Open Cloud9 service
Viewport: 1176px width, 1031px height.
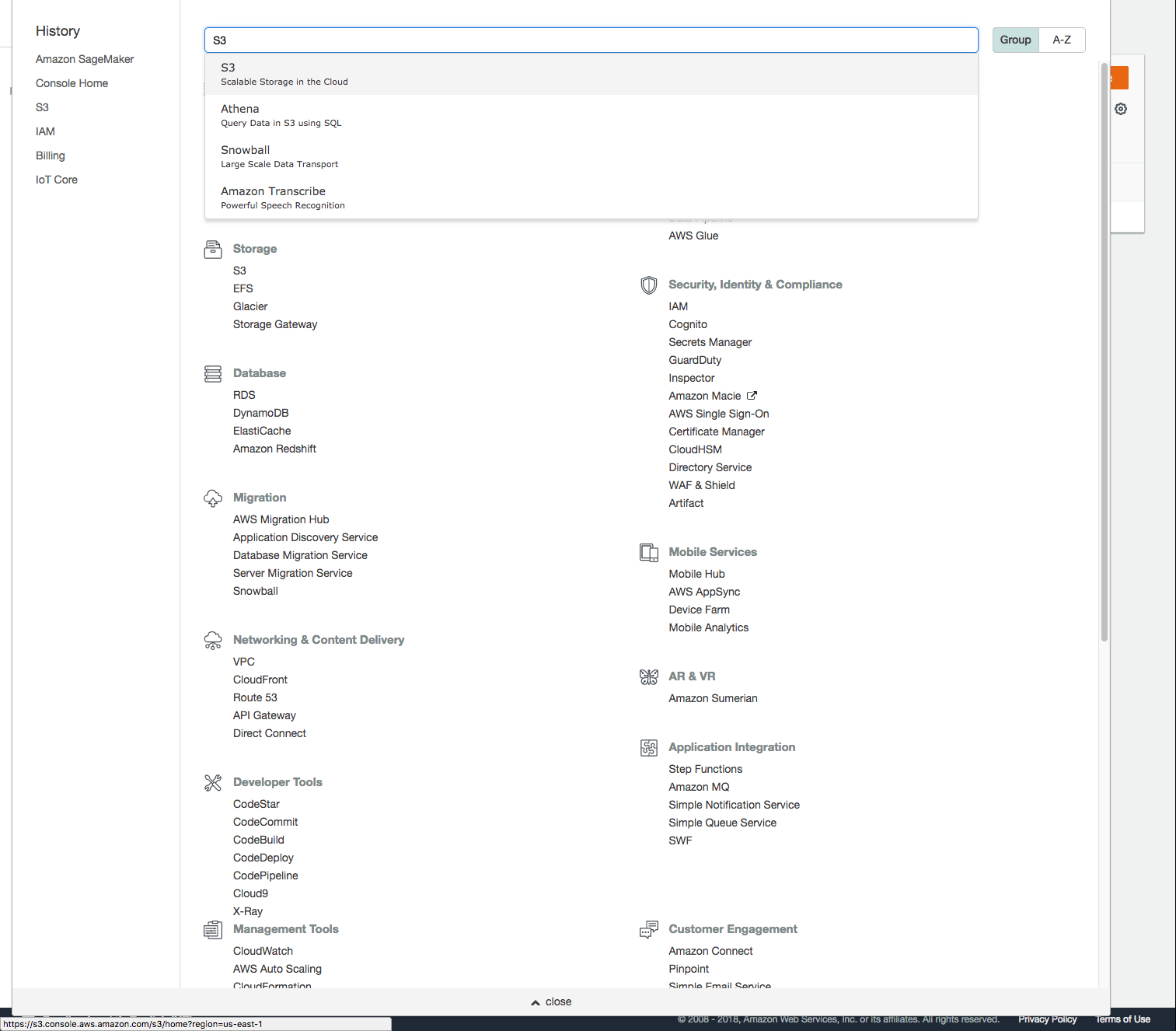pyautogui.click(x=250, y=893)
